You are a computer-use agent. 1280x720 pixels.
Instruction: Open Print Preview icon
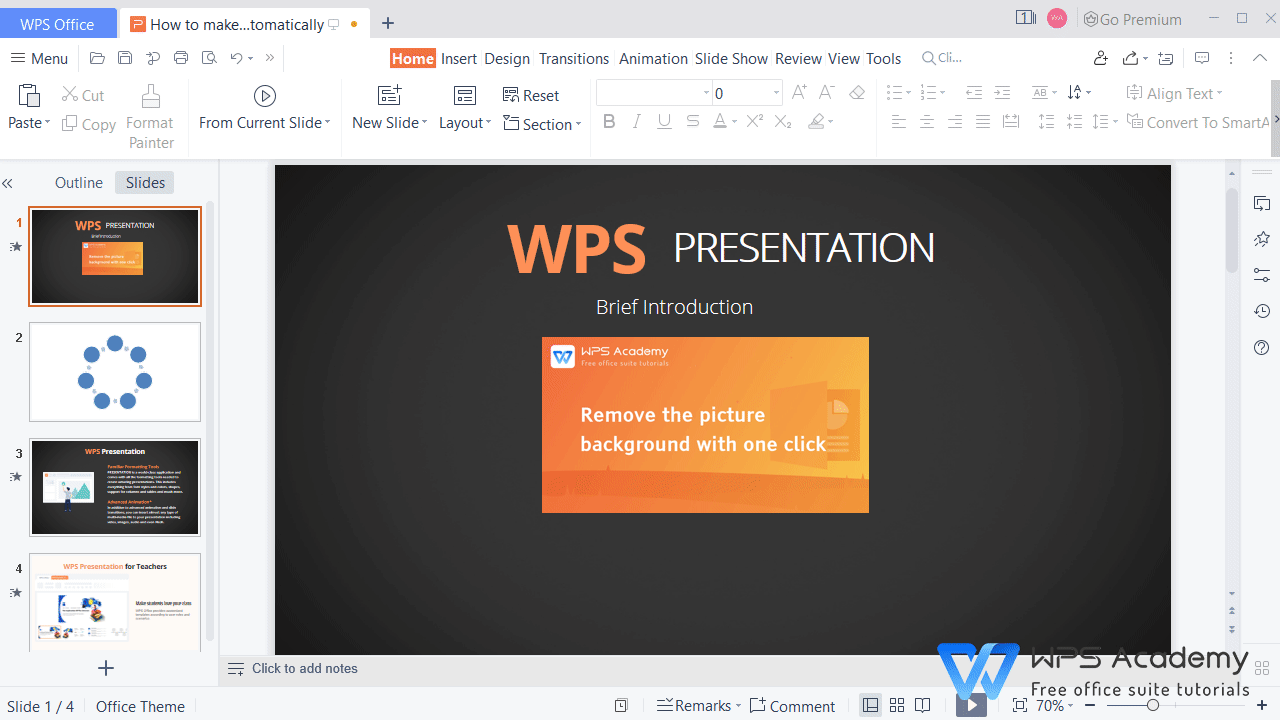(209, 58)
